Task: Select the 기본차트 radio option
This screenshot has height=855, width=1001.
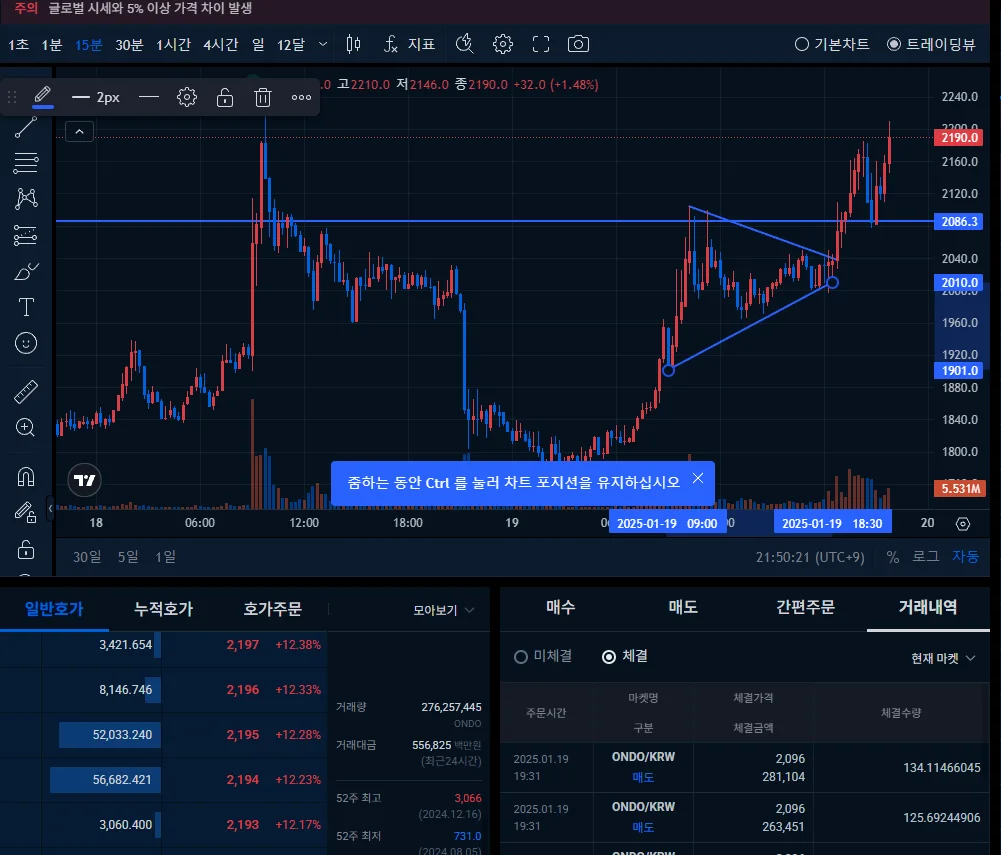Action: click(832, 44)
